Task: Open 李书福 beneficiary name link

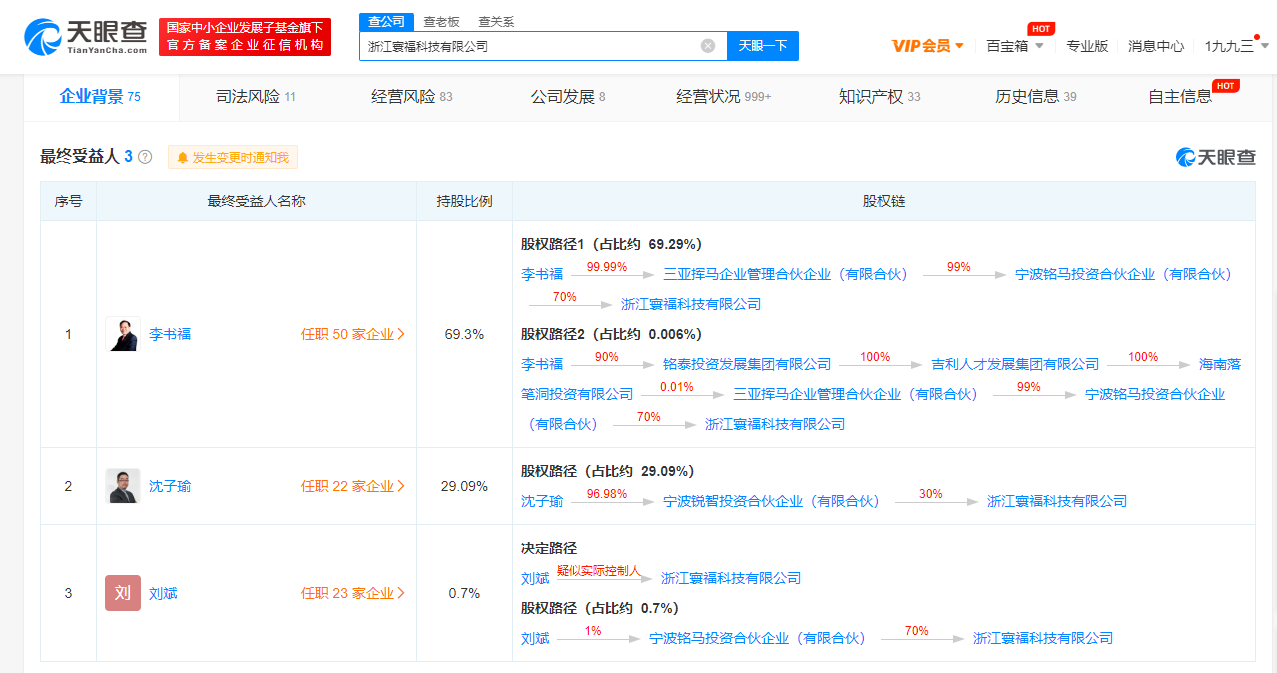Action: coord(170,334)
